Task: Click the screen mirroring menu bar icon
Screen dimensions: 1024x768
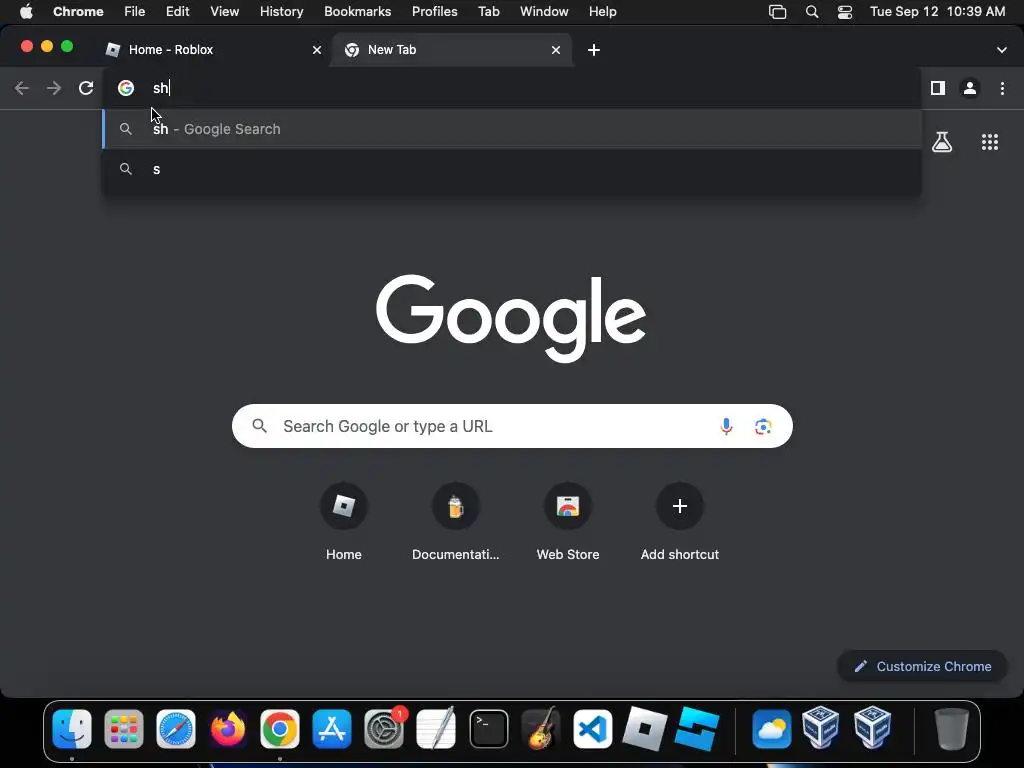Action: pyautogui.click(x=777, y=12)
